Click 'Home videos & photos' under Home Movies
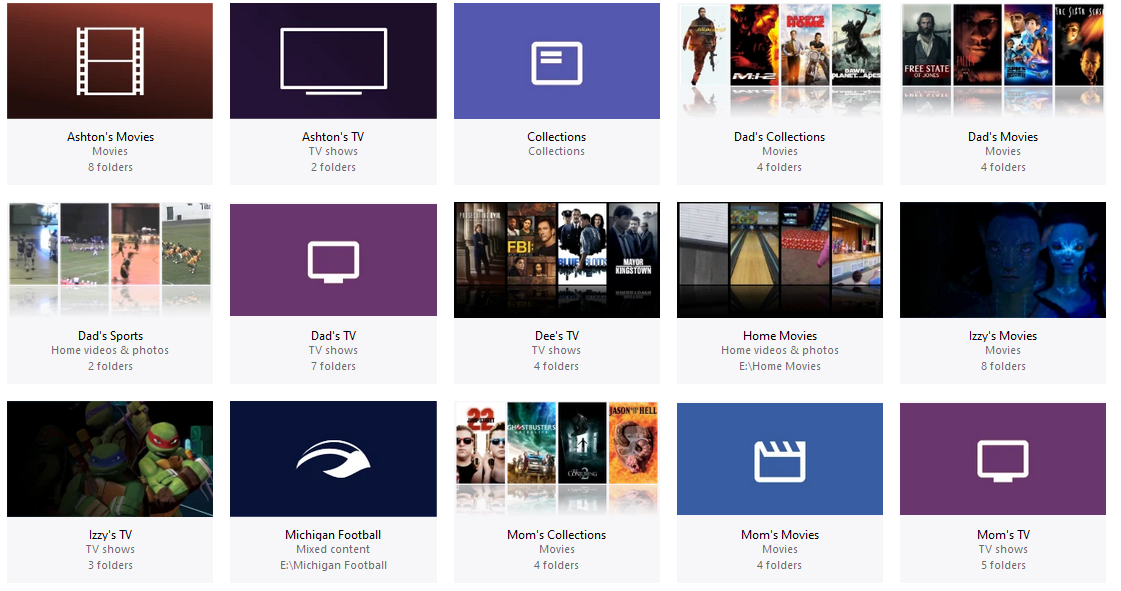1121x591 pixels. [x=779, y=350]
